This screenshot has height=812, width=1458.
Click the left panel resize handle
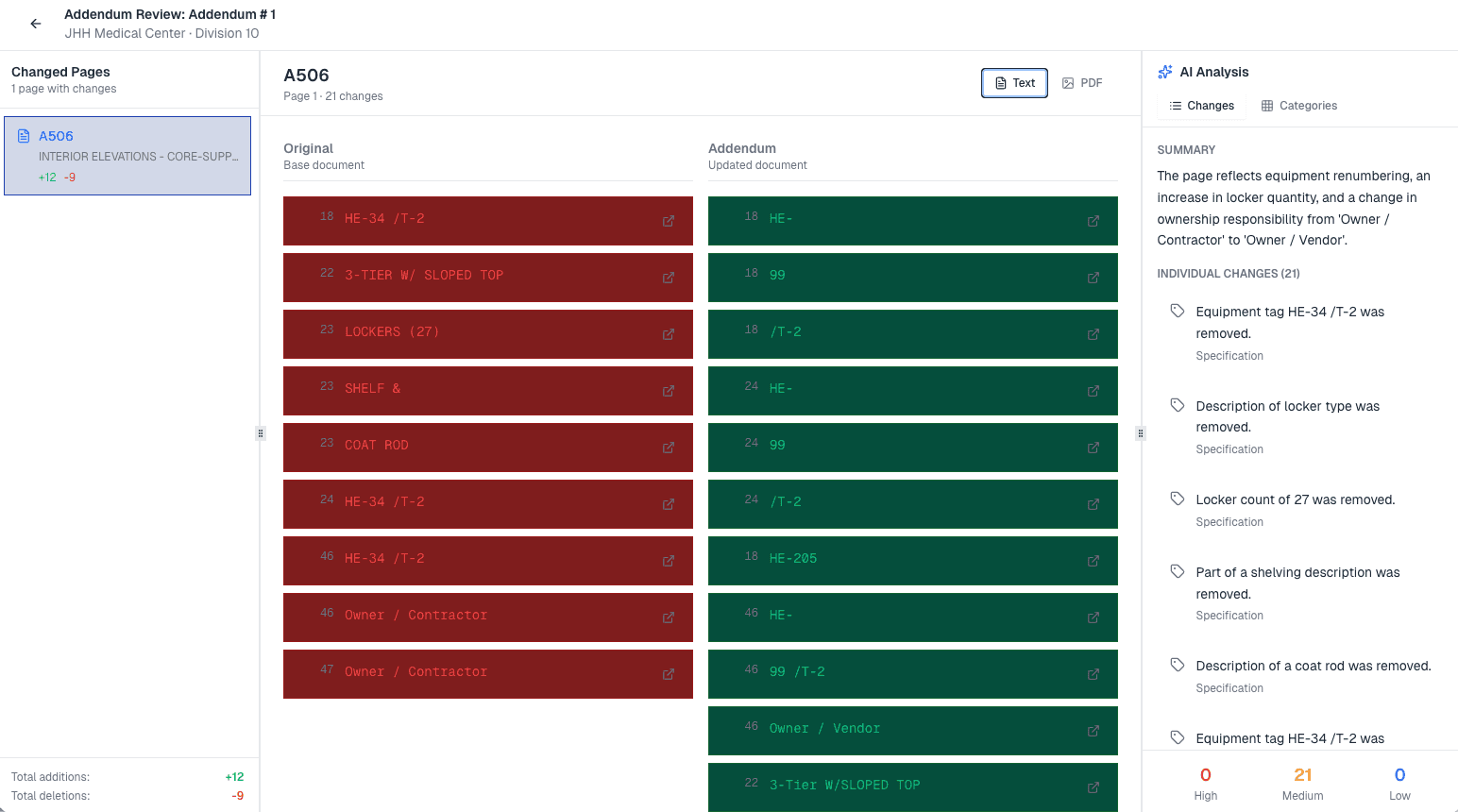261,433
